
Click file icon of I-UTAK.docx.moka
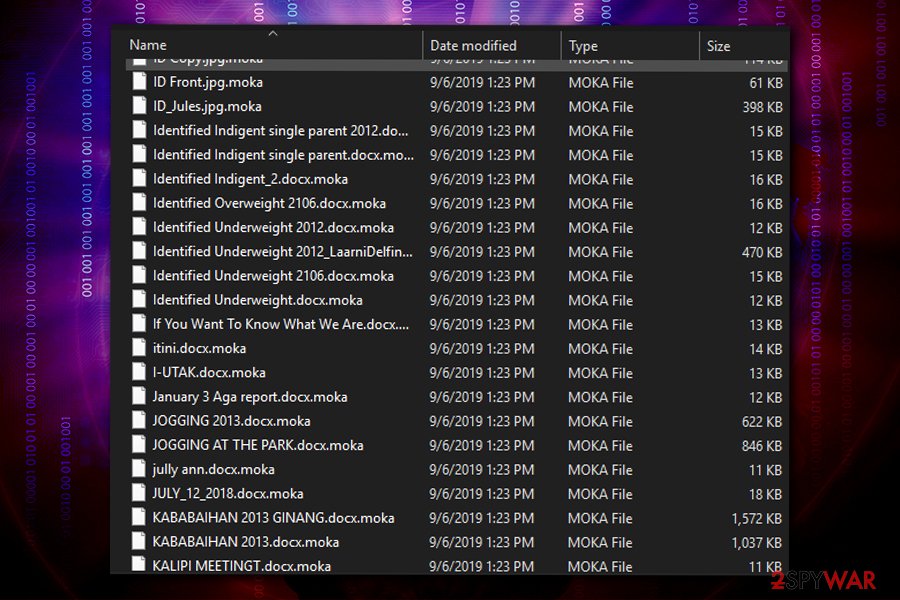coord(139,372)
